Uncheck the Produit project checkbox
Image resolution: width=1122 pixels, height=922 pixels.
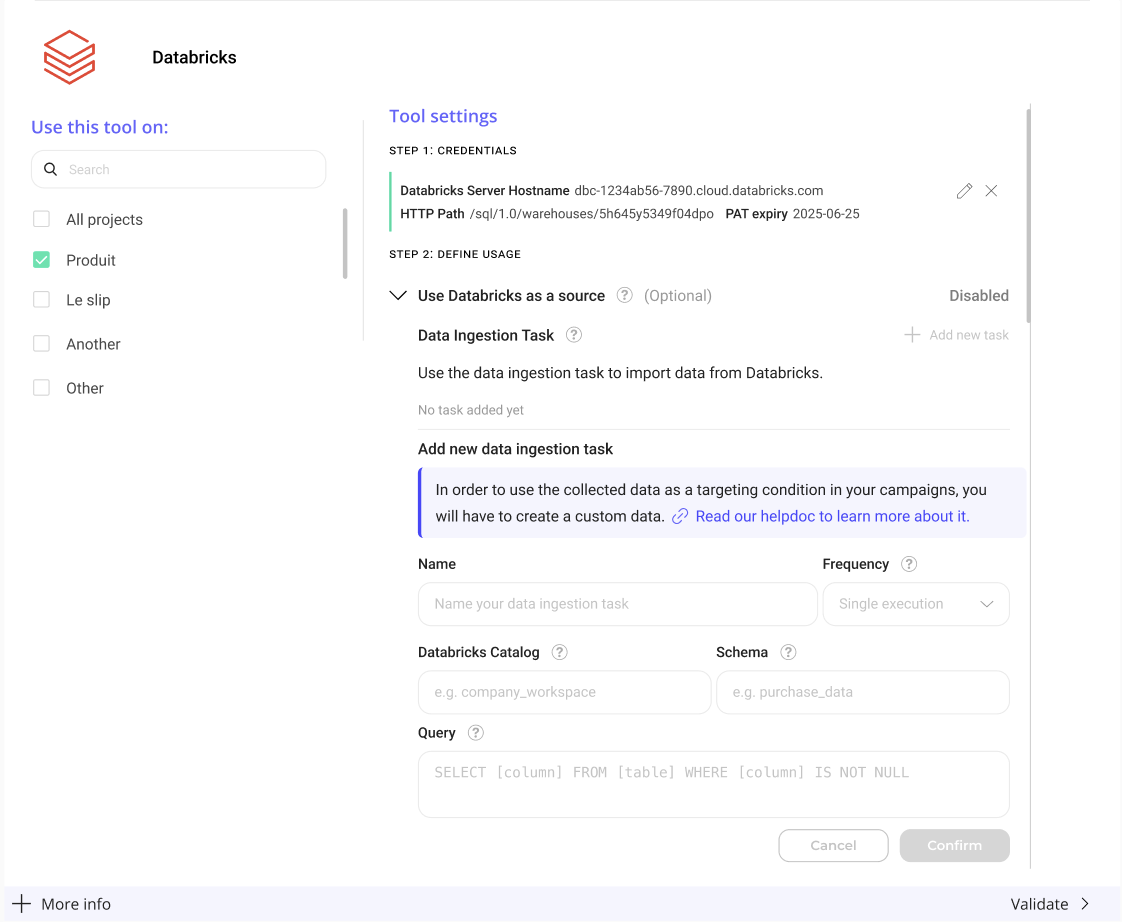[x=42, y=260]
